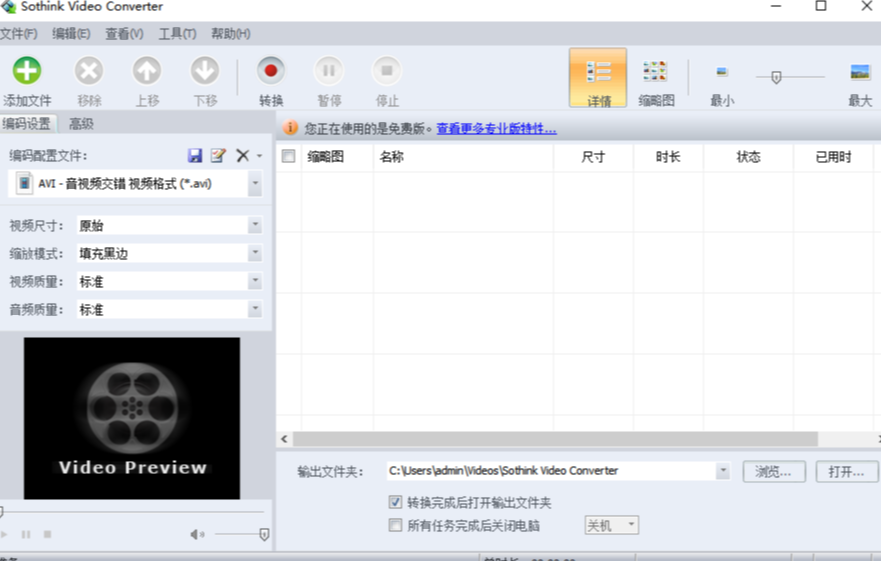
Task: Open the output folder path dropdown
Action: 723,470
